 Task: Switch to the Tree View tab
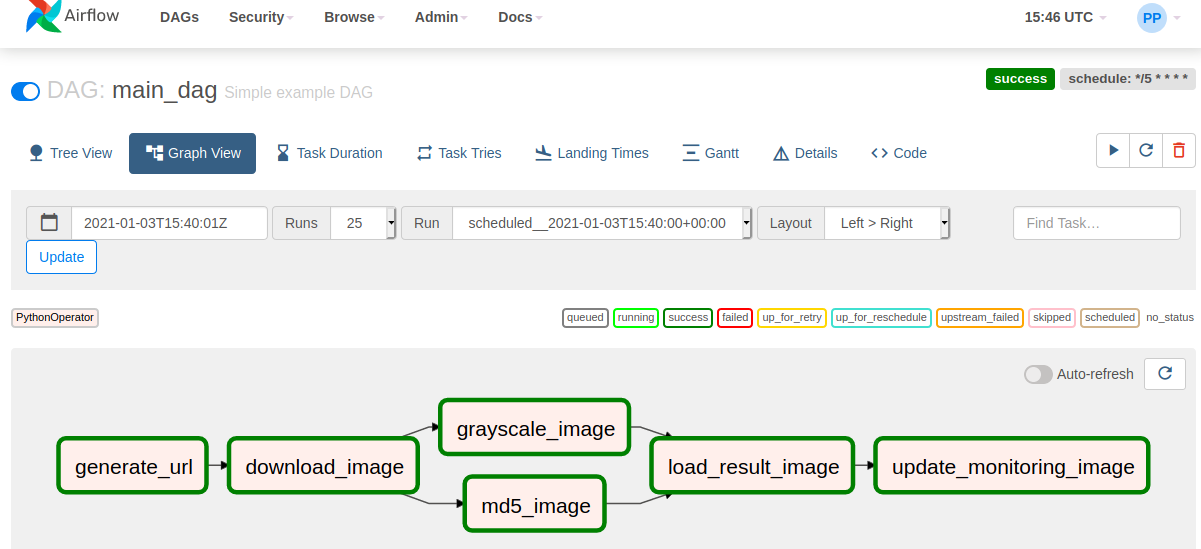70,153
